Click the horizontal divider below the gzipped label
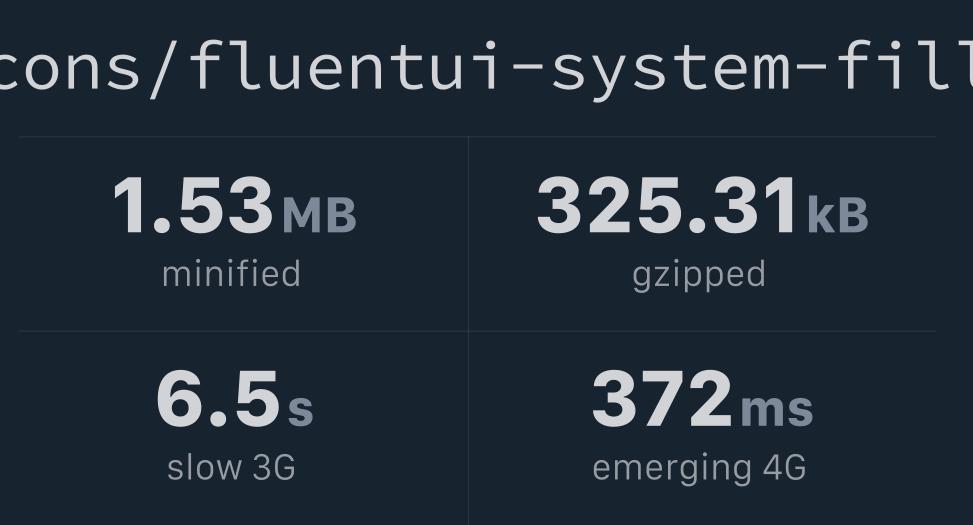 pyautogui.click(x=702, y=331)
